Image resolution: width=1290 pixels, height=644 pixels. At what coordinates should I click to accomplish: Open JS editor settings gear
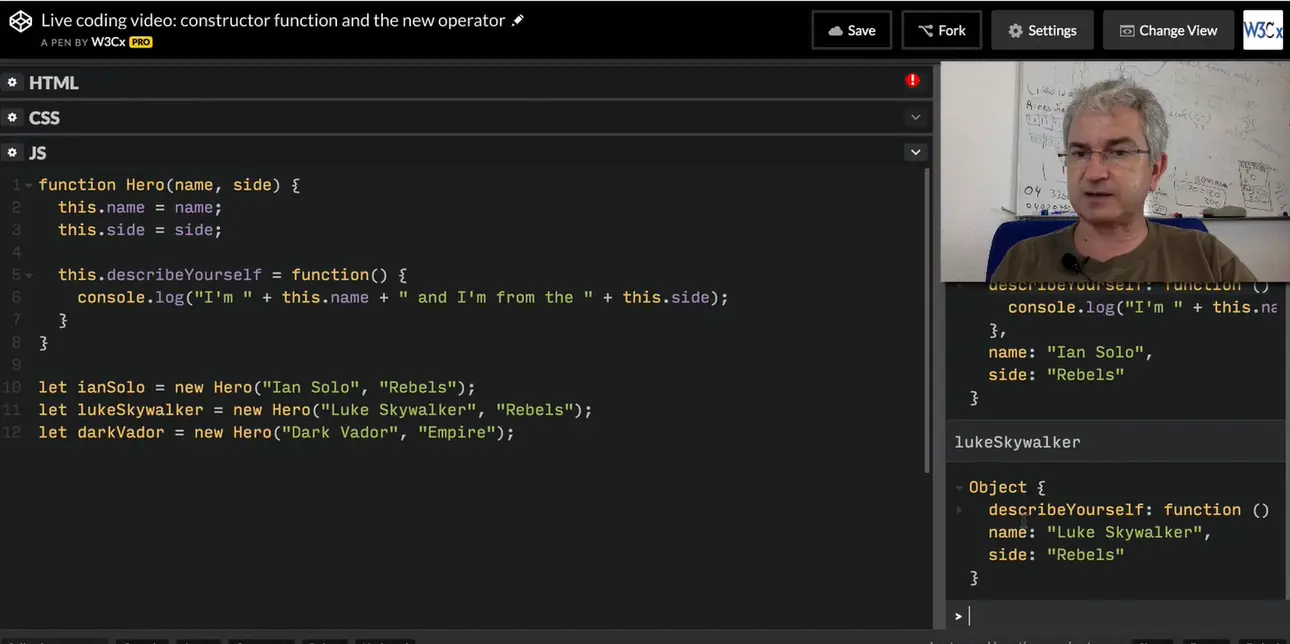point(13,152)
